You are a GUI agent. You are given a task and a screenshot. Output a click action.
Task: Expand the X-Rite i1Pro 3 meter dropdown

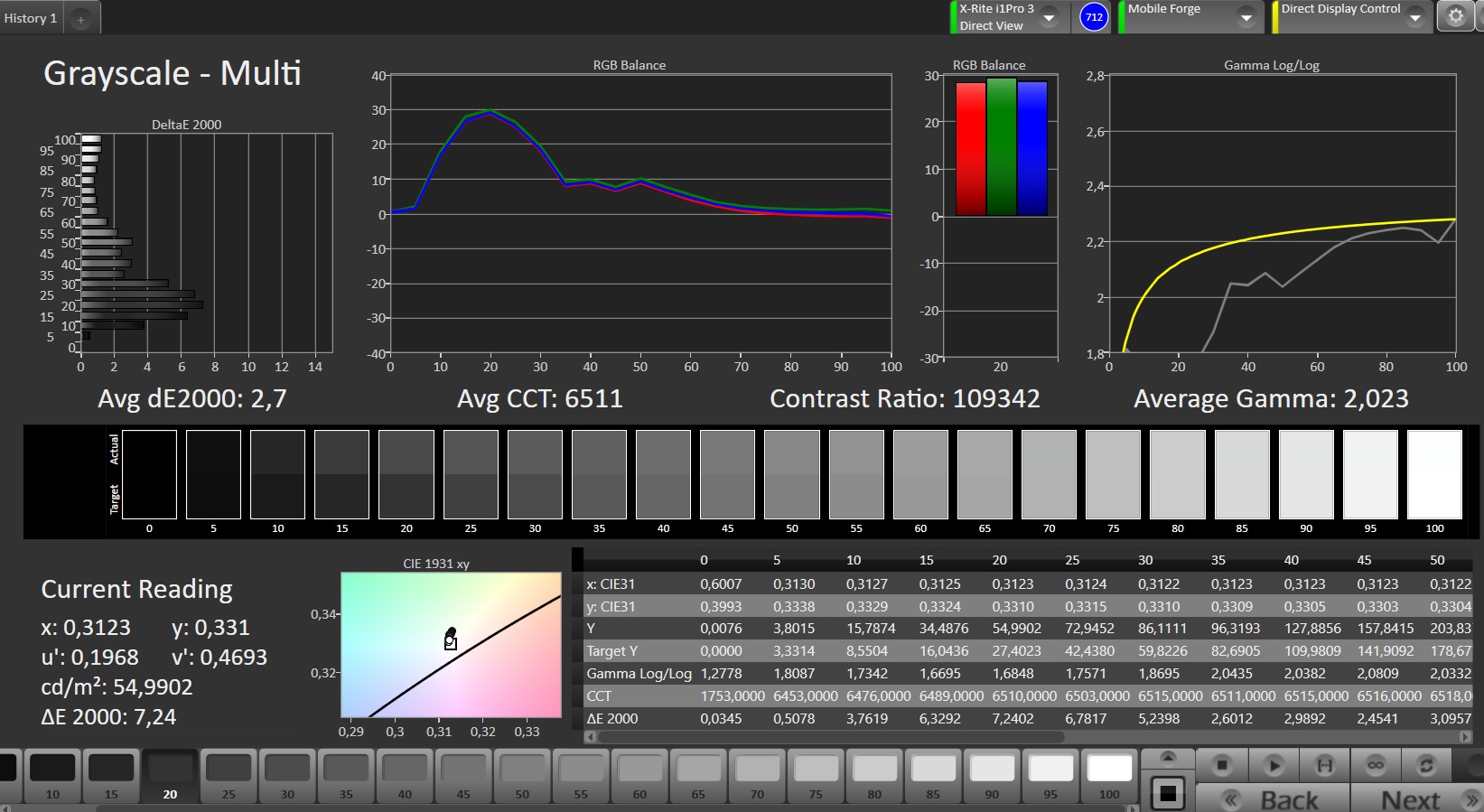tap(1050, 17)
